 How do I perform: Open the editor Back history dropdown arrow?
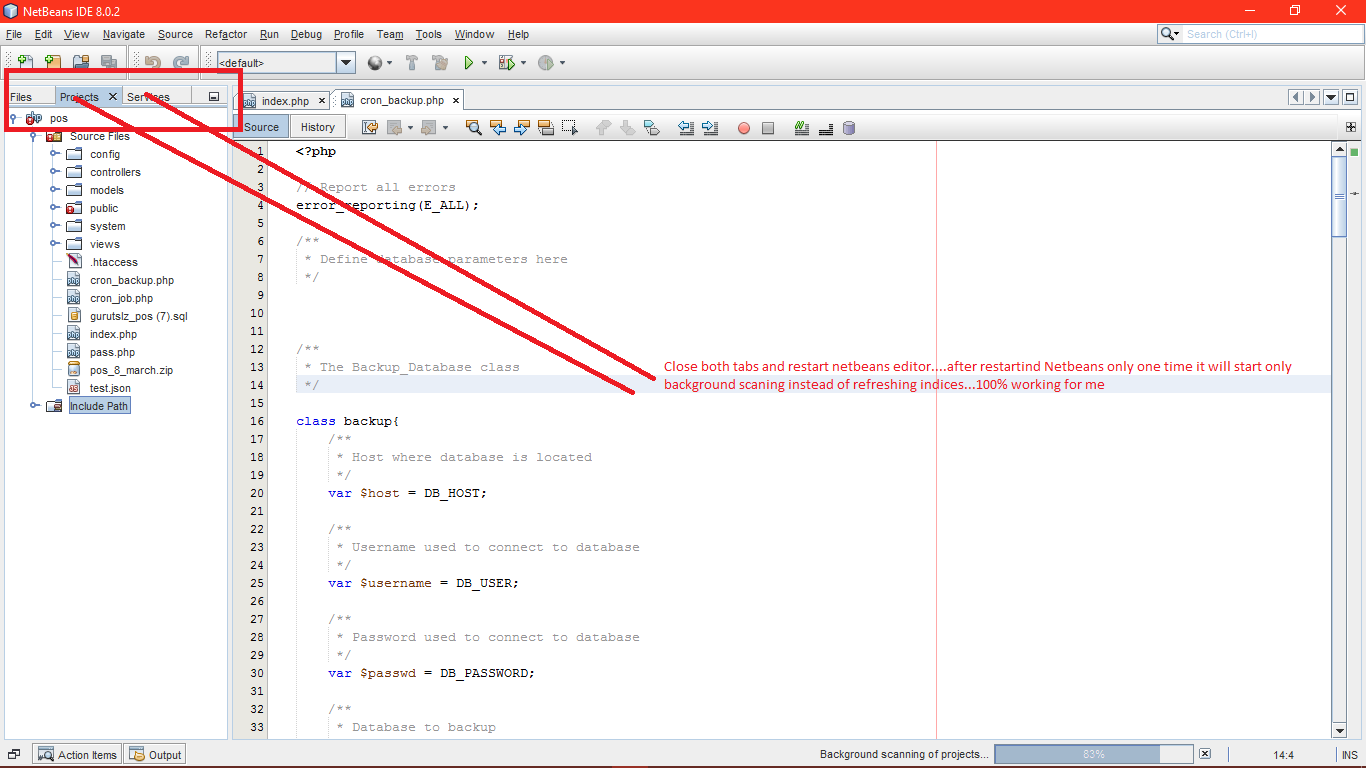click(x=410, y=127)
